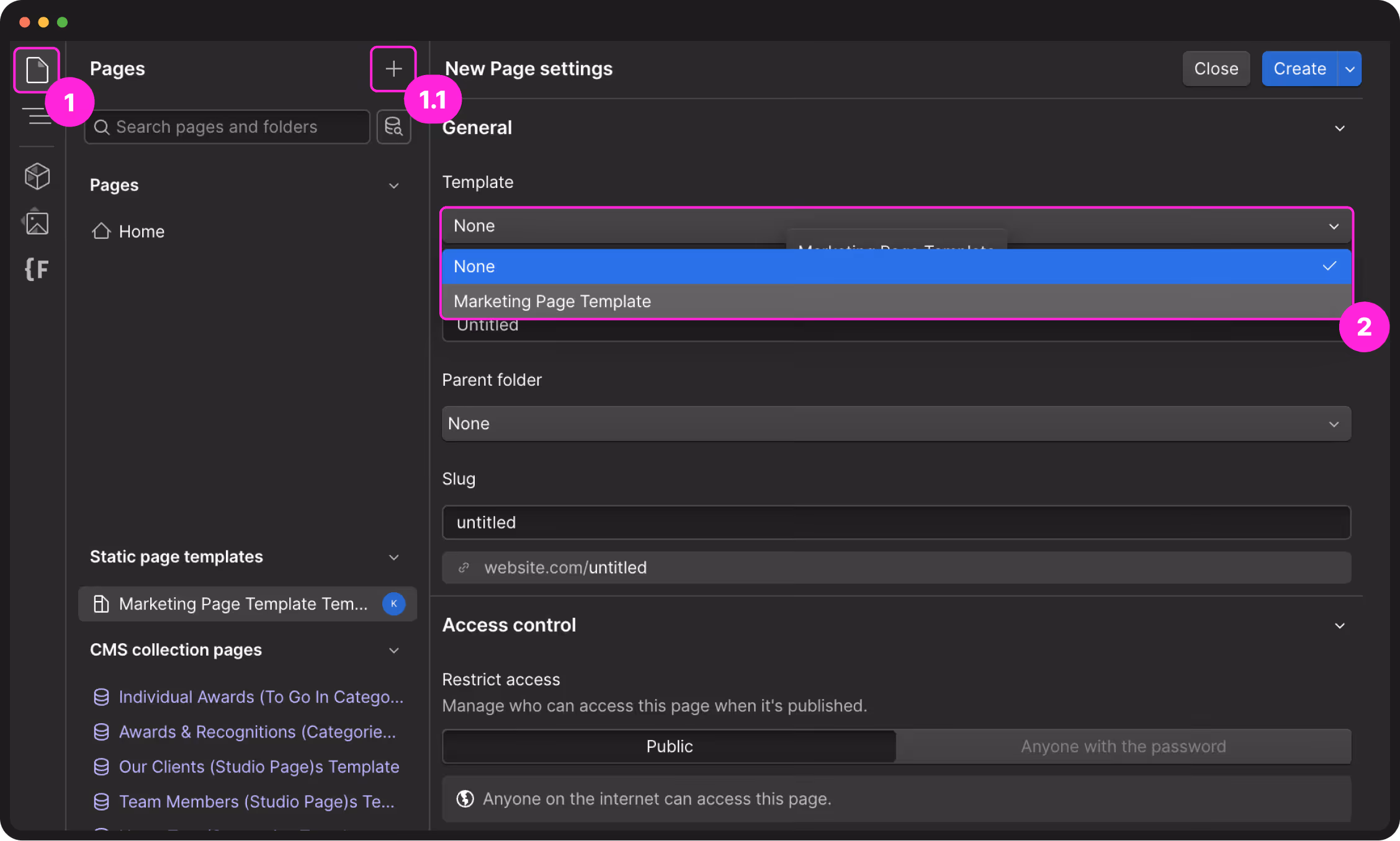This screenshot has width=1400, height=841.
Task: Set page access to Public
Action: 668,746
